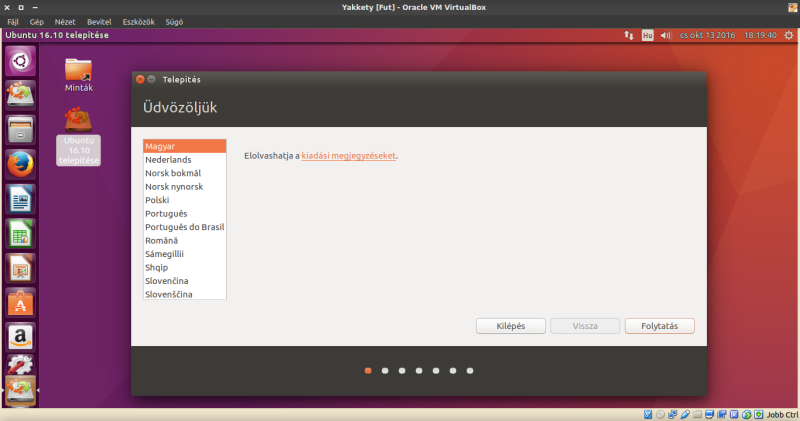Start LibreOffice Impress from the launcher

click(x=21, y=268)
